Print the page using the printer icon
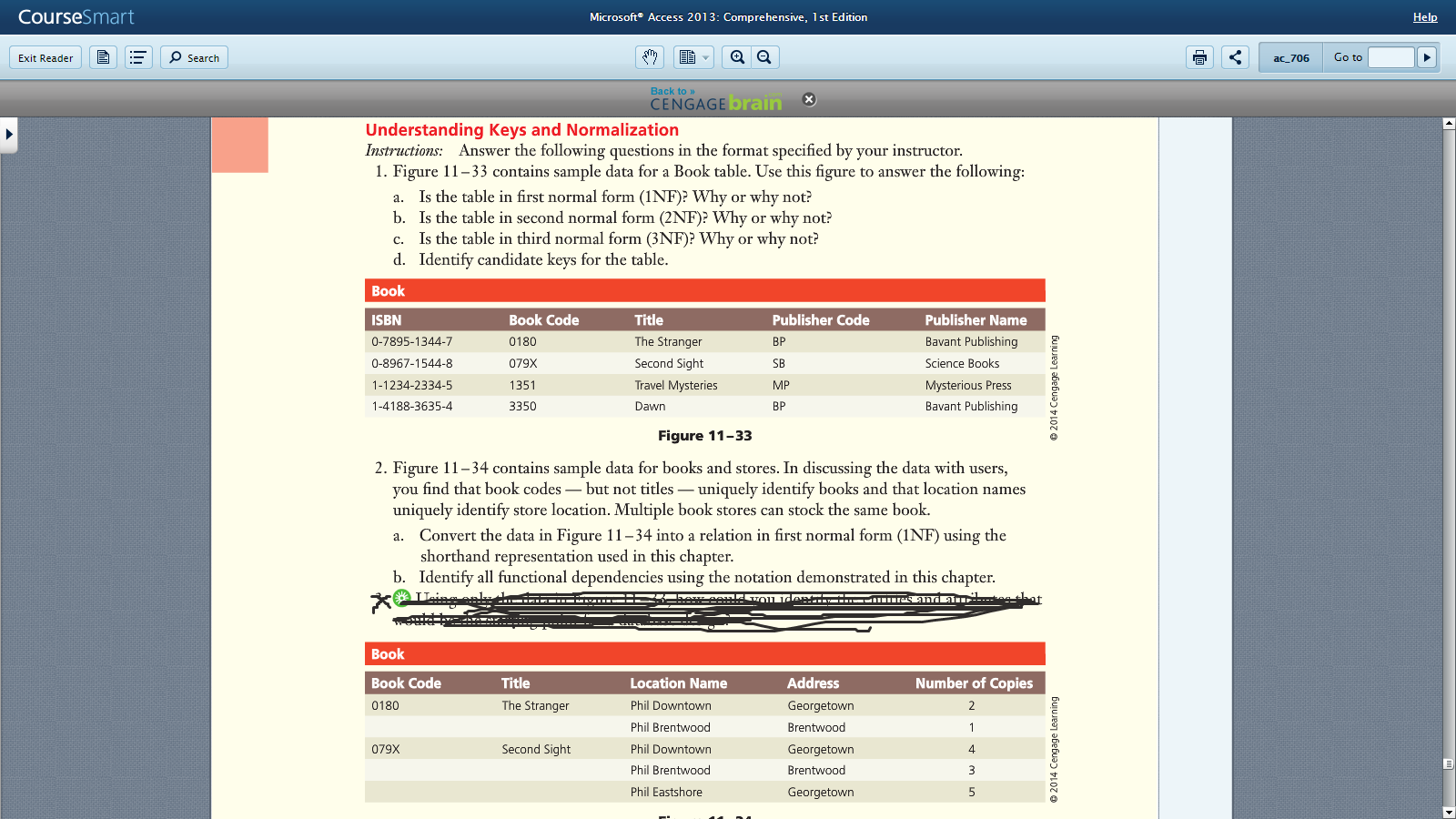 point(1199,57)
